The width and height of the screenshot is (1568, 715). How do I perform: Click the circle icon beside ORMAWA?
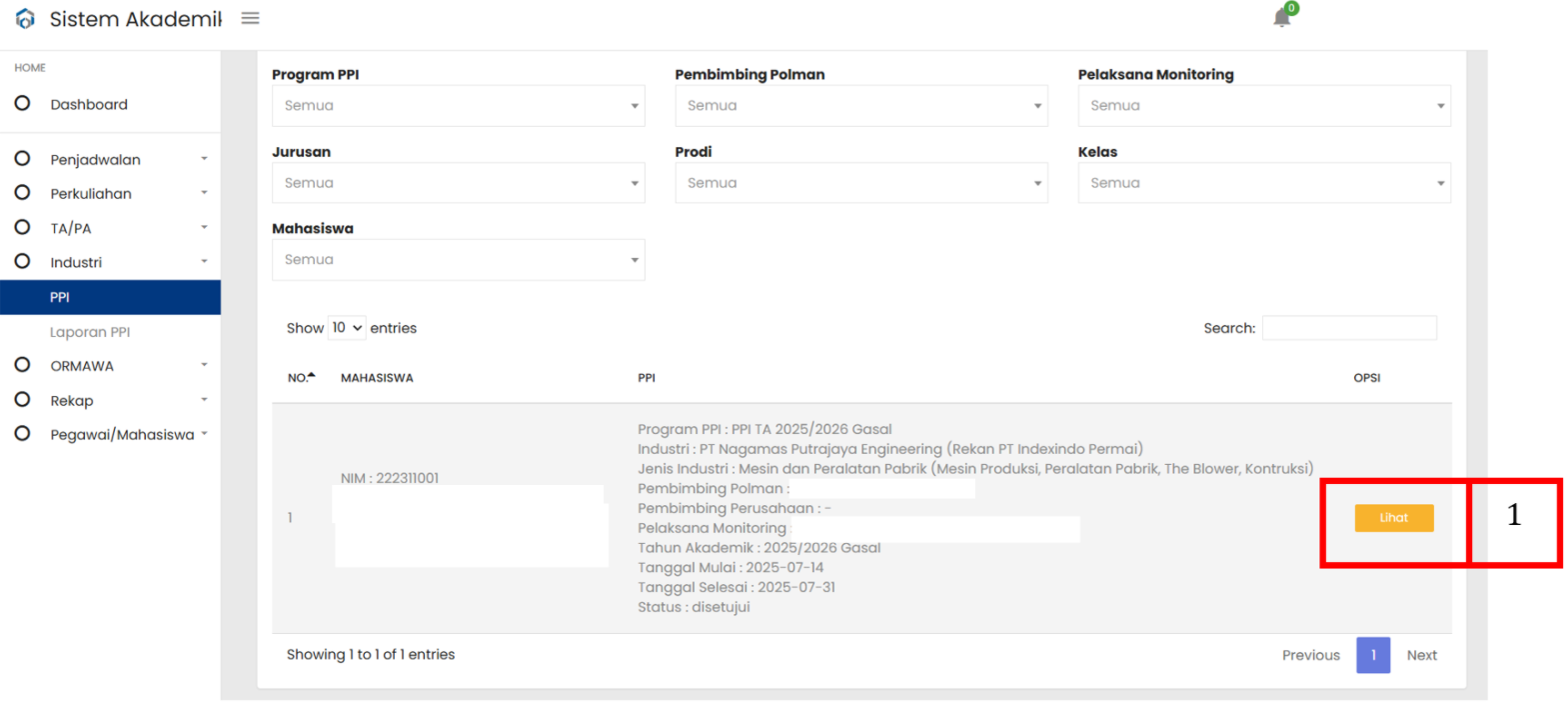(22, 365)
